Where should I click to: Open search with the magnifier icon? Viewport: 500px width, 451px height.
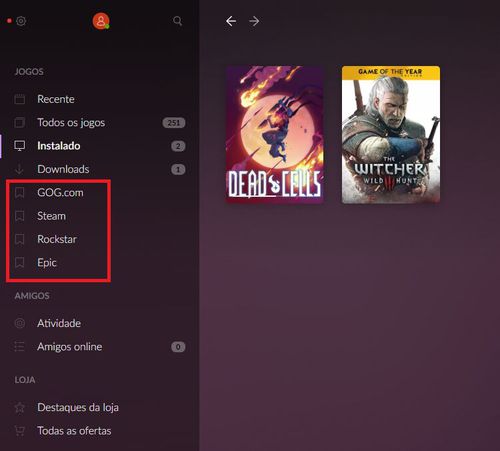178,21
